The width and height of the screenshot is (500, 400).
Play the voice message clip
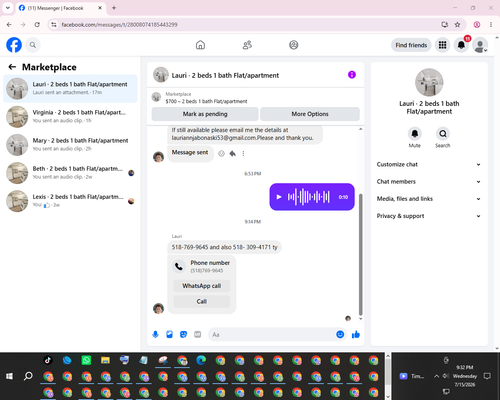(279, 197)
